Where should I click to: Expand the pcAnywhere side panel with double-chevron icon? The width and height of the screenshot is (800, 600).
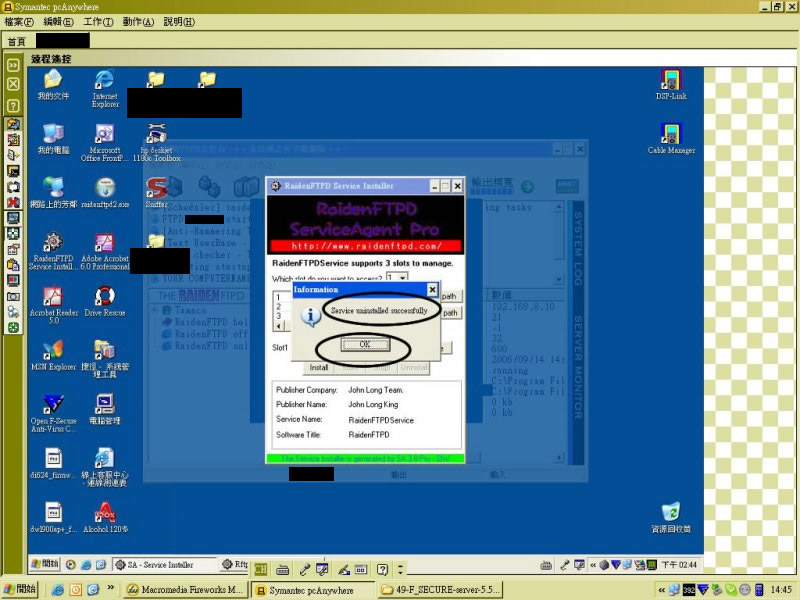click(x=13, y=65)
